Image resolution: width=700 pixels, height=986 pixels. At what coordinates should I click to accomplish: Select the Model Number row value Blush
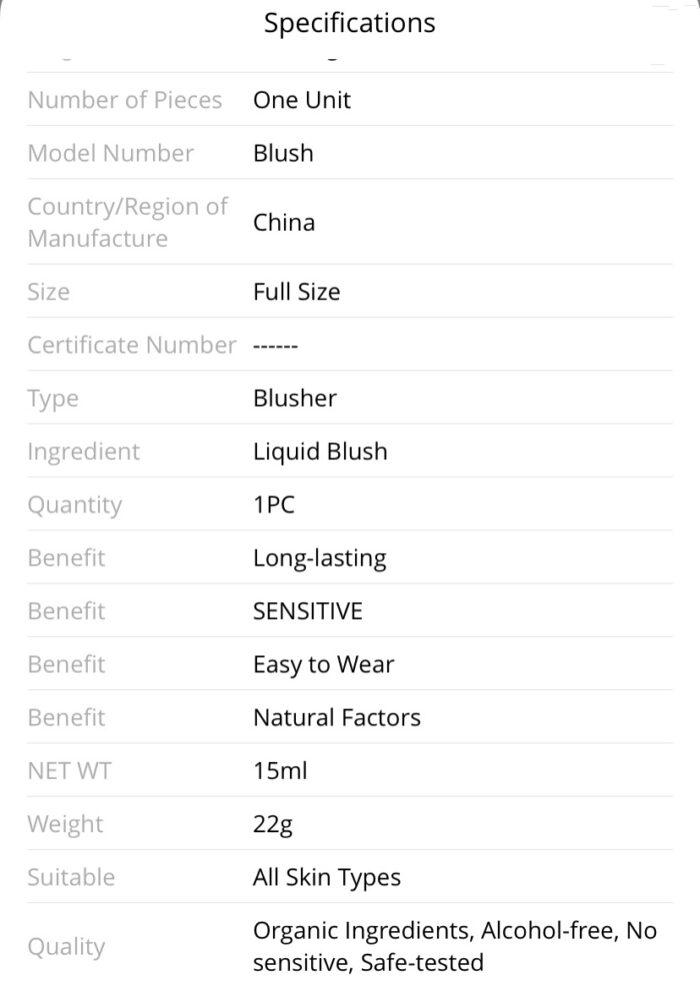click(x=284, y=153)
